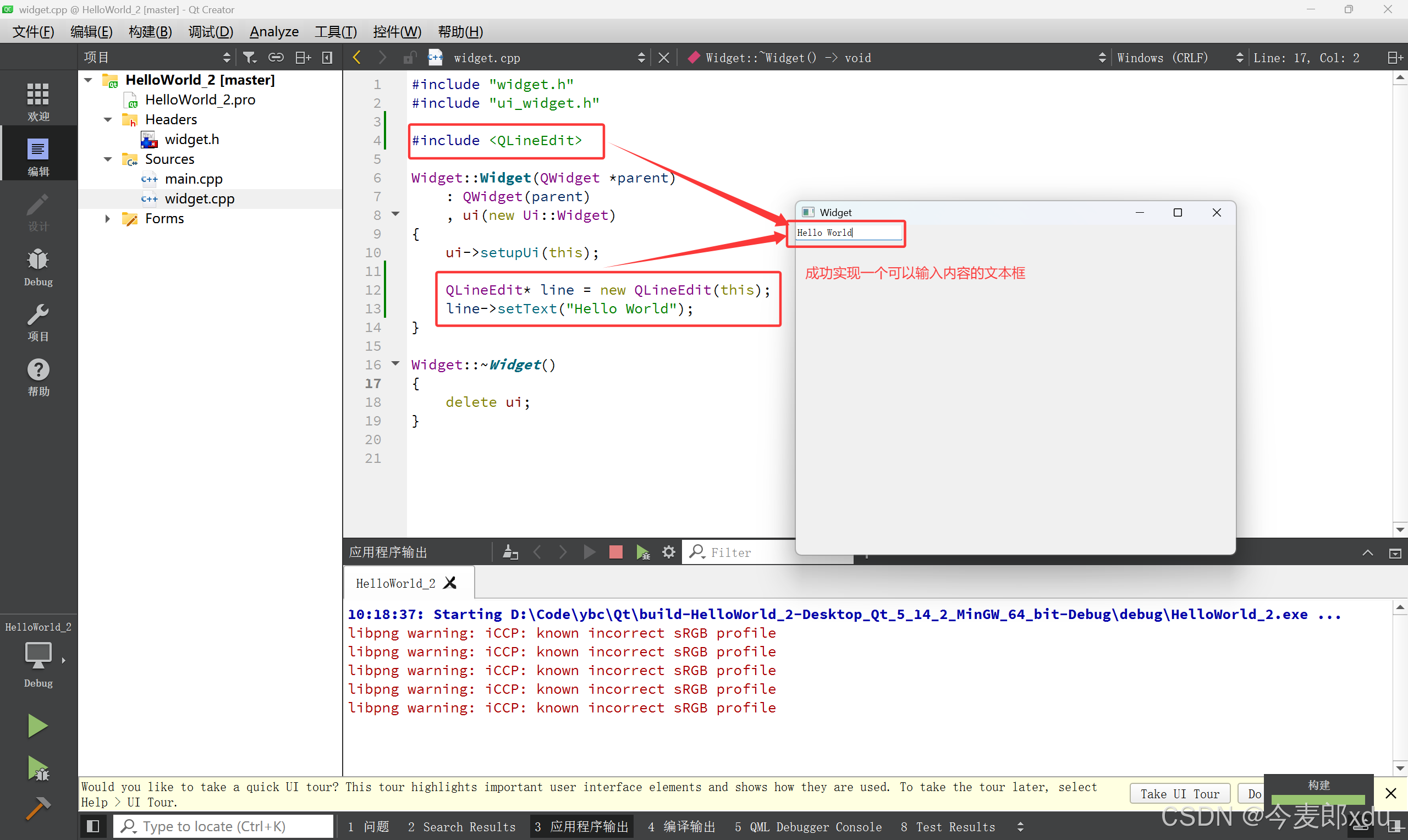Open the Analyze menu
Screen dimensions: 1408x840
pos(274,32)
